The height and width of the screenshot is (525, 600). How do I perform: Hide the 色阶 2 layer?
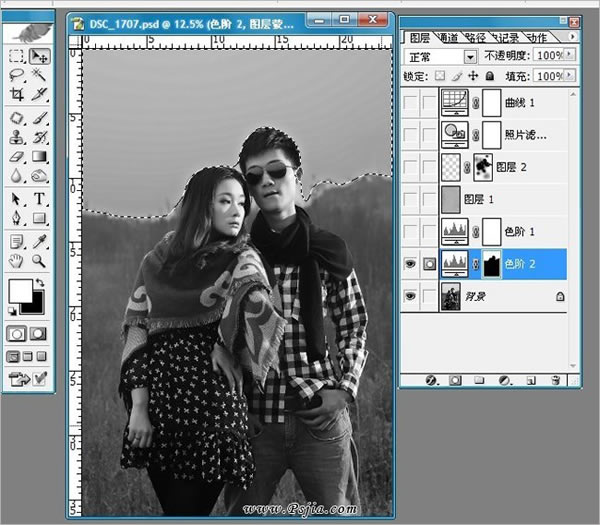tap(410, 264)
